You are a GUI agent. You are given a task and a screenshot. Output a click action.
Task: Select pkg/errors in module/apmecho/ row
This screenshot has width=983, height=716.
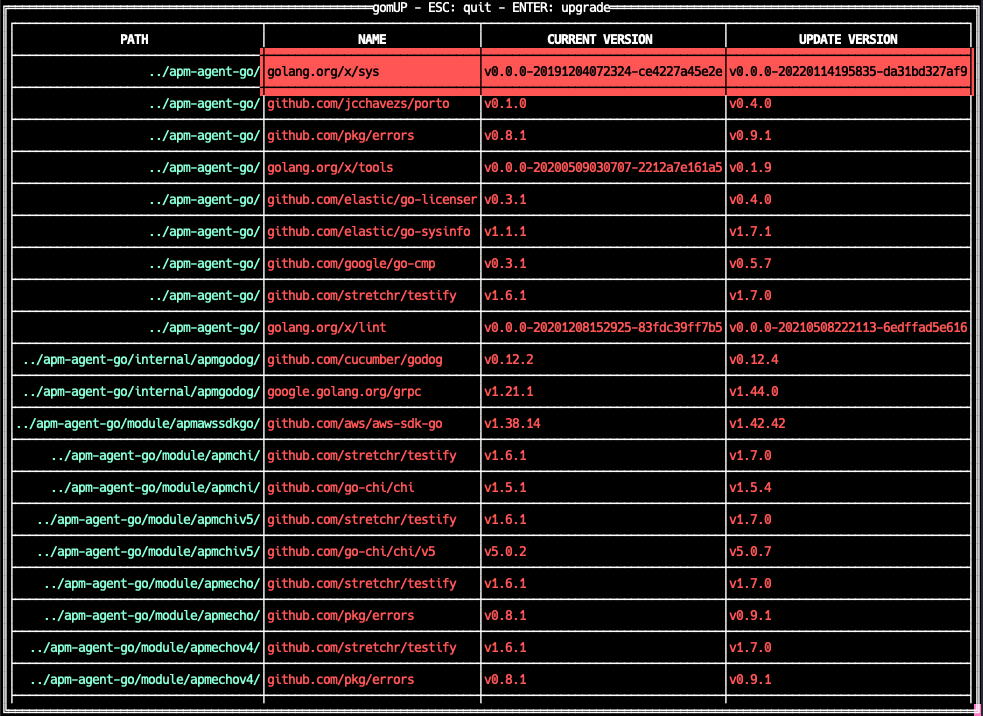click(340, 615)
